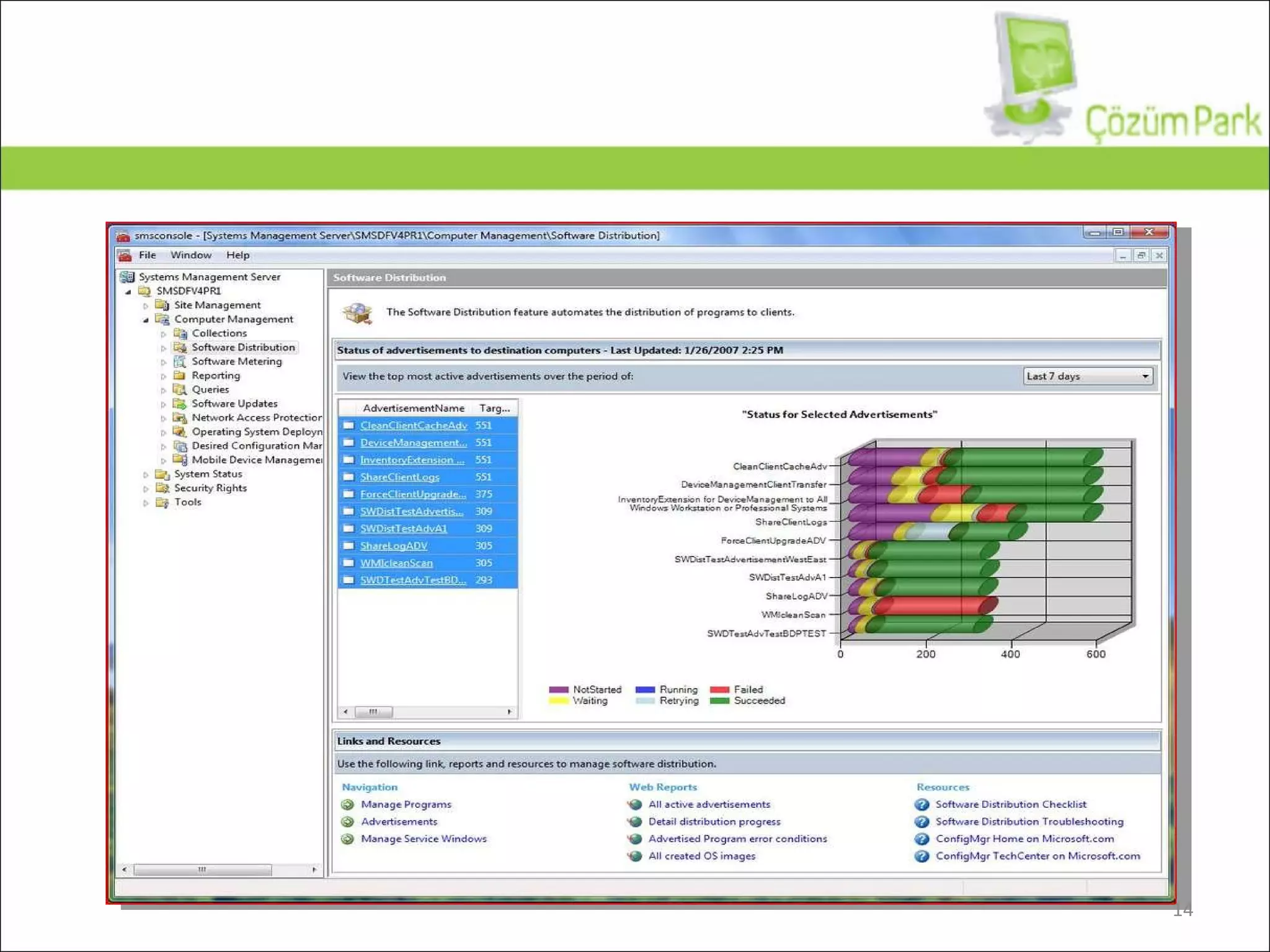
Task: Open the Detail distribution progress report link
Action: pyautogui.click(x=714, y=821)
